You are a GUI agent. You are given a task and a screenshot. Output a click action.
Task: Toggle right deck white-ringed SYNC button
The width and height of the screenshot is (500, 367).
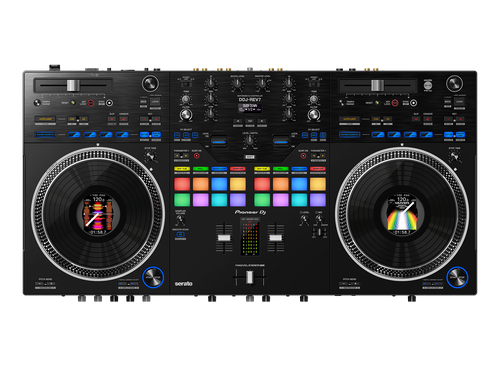point(414,103)
